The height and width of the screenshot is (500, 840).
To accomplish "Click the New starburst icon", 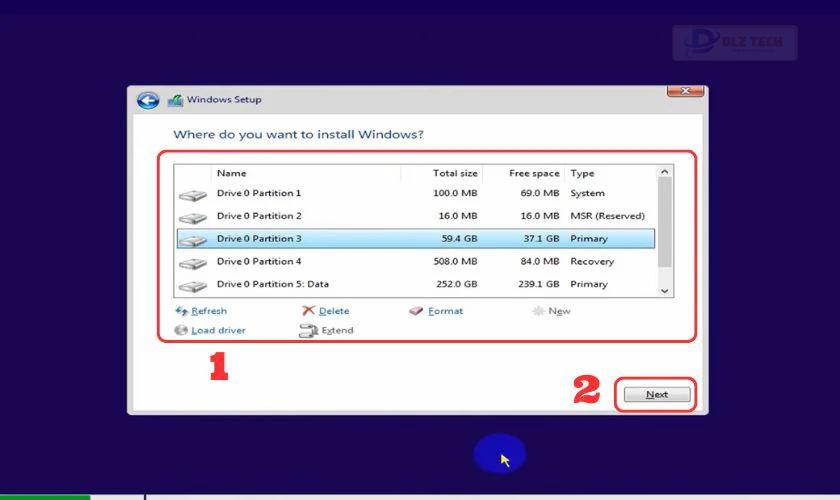I will click(538, 311).
